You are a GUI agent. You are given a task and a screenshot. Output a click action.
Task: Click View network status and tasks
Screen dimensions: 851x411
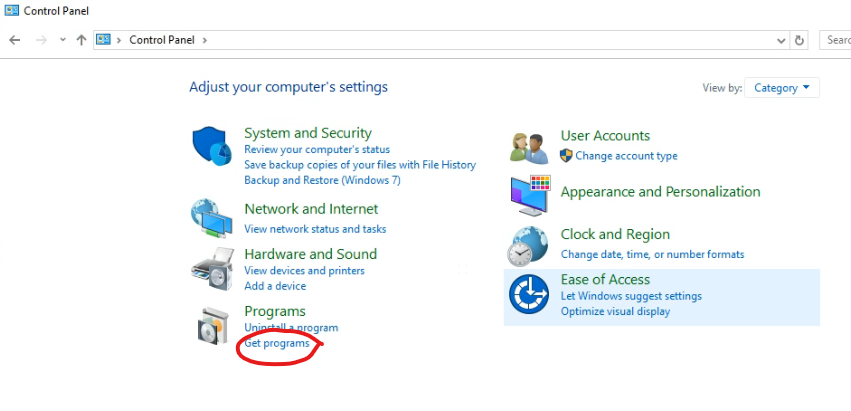(315, 229)
